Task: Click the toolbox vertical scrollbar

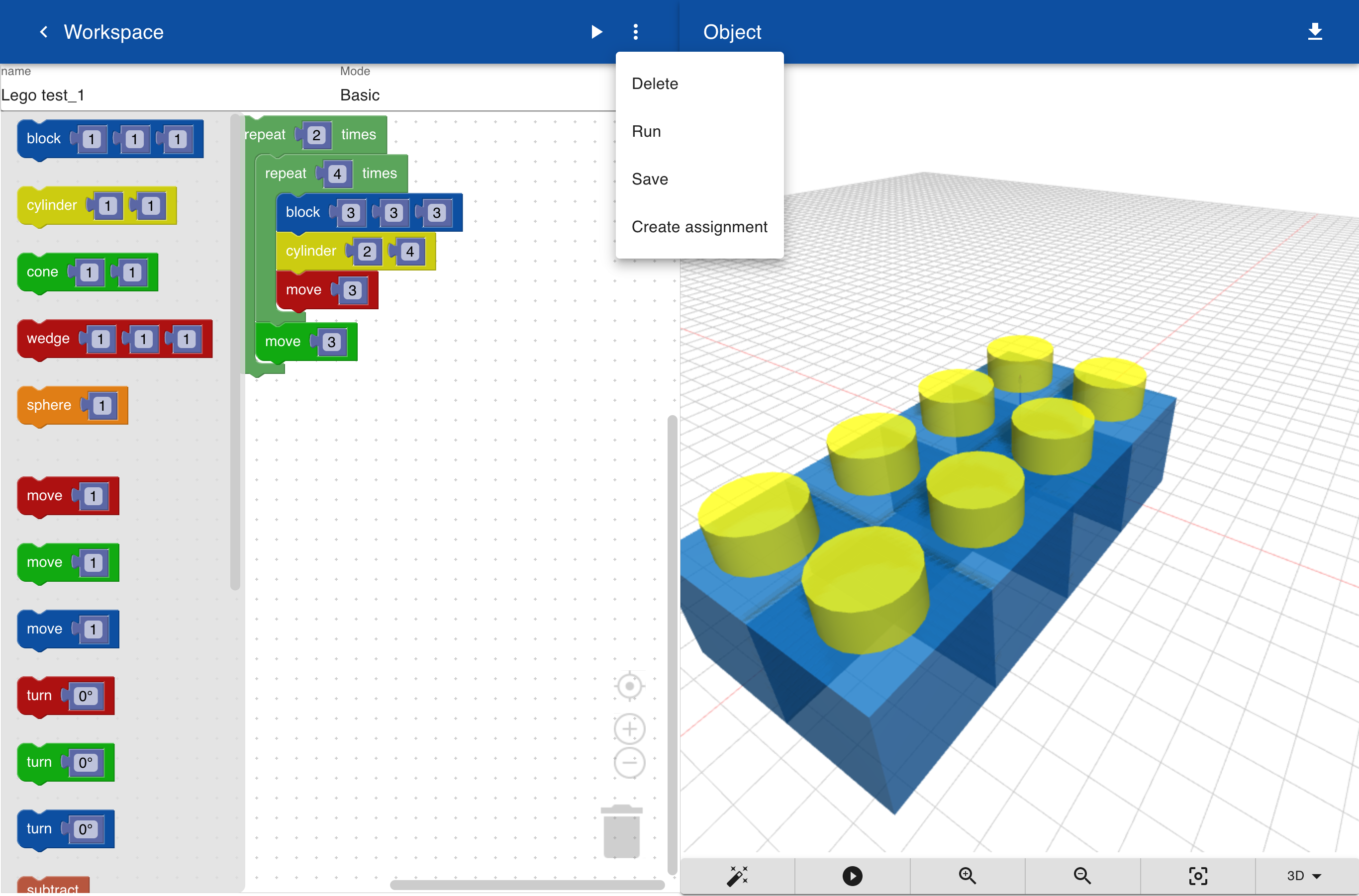Action: pos(235,352)
